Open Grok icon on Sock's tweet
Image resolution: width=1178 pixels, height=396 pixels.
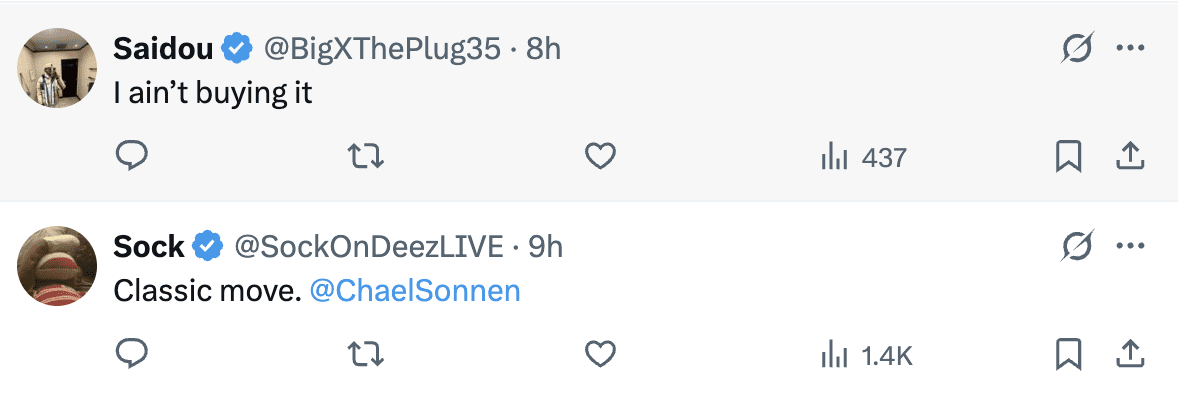coord(1077,246)
